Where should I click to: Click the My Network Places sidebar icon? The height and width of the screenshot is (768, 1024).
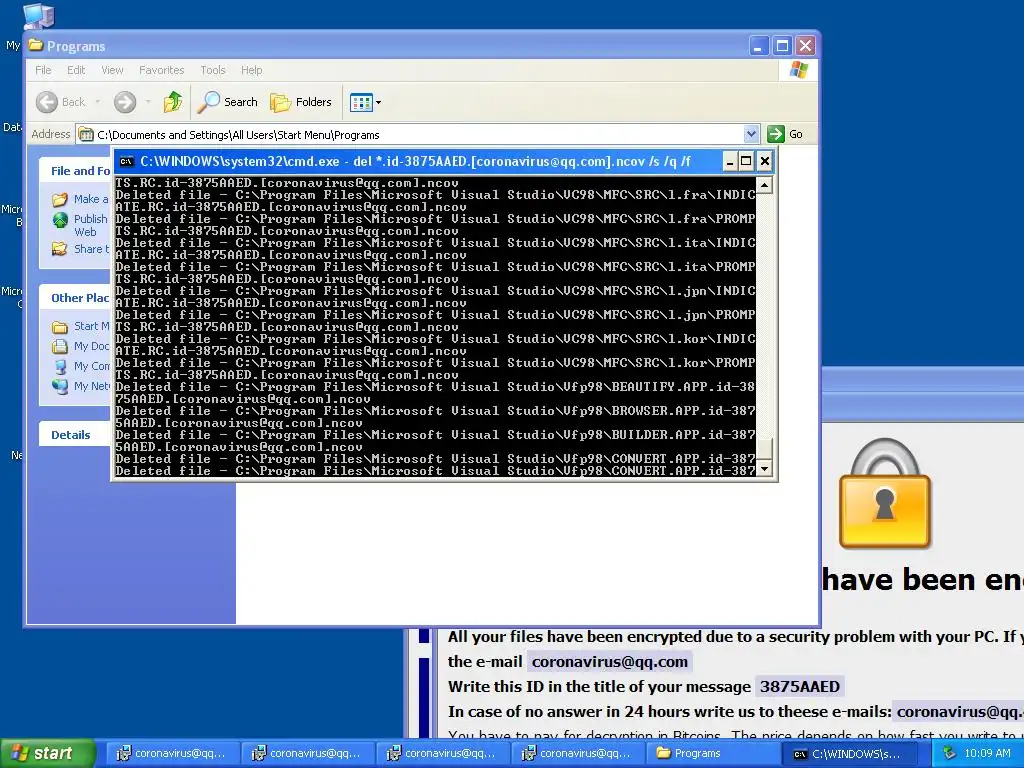click(x=59, y=386)
